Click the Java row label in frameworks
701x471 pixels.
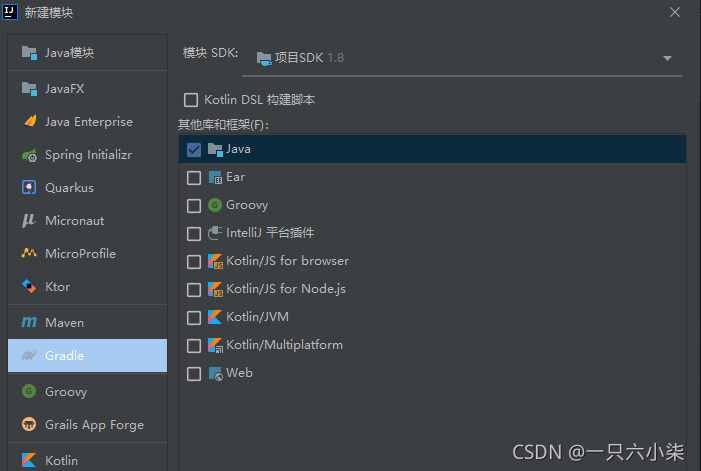[238, 149]
